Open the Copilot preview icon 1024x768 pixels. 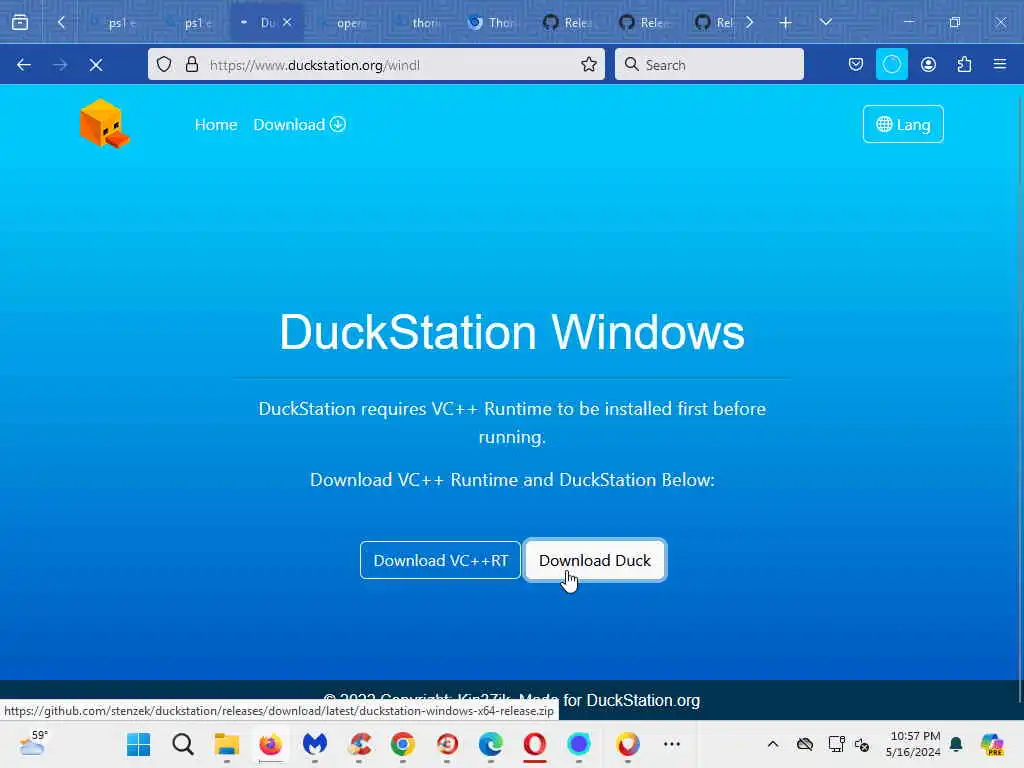click(x=991, y=744)
